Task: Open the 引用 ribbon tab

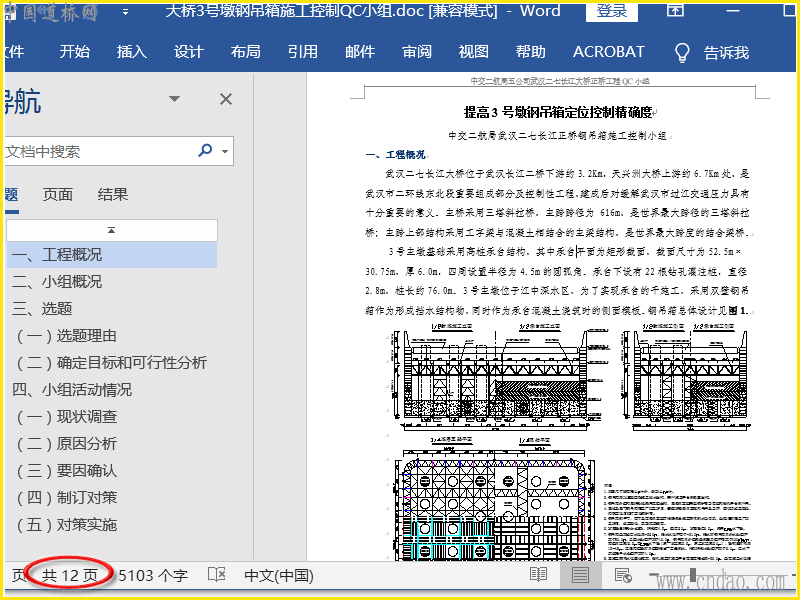Action: (x=303, y=52)
